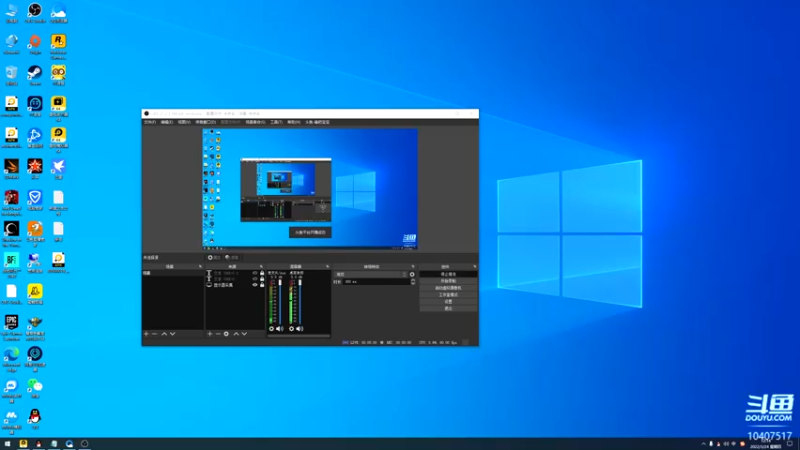Screen dimensions: 800x450
Task: Add a new scene with the plus icon
Action: pos(146,334)
